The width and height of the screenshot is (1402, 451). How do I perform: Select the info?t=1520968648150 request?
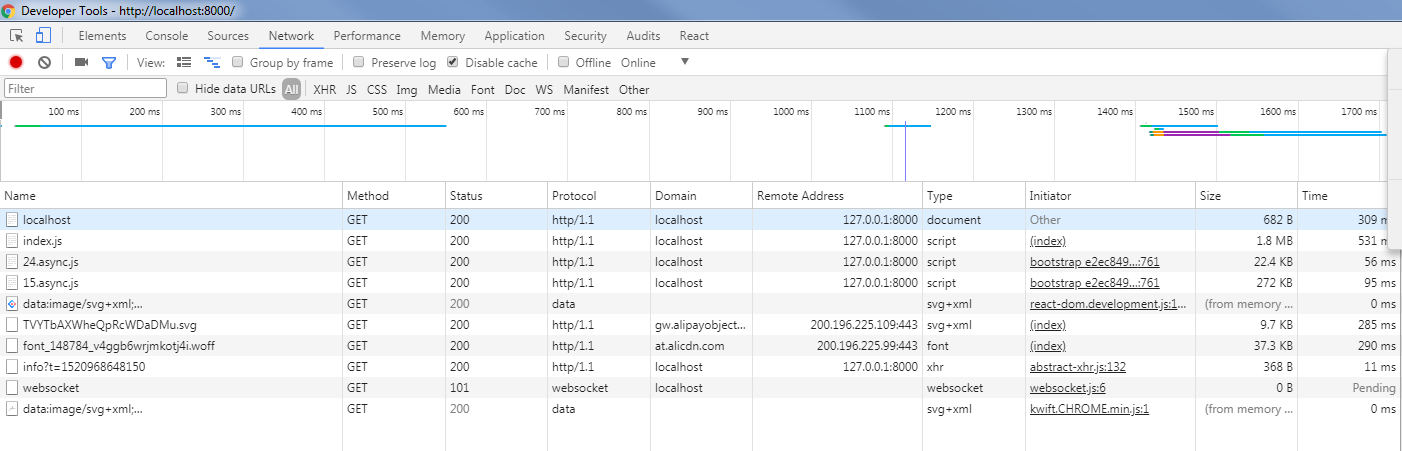[x=701, y=366]
